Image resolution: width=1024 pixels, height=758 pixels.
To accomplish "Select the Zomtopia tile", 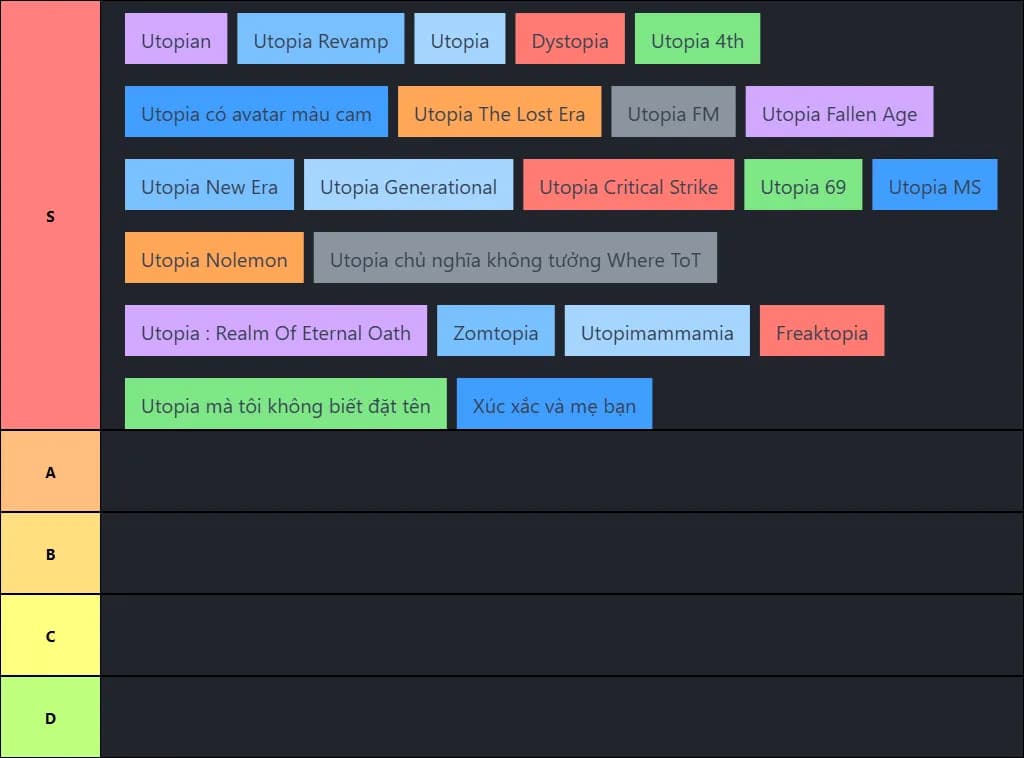I will tap(495, 331).
